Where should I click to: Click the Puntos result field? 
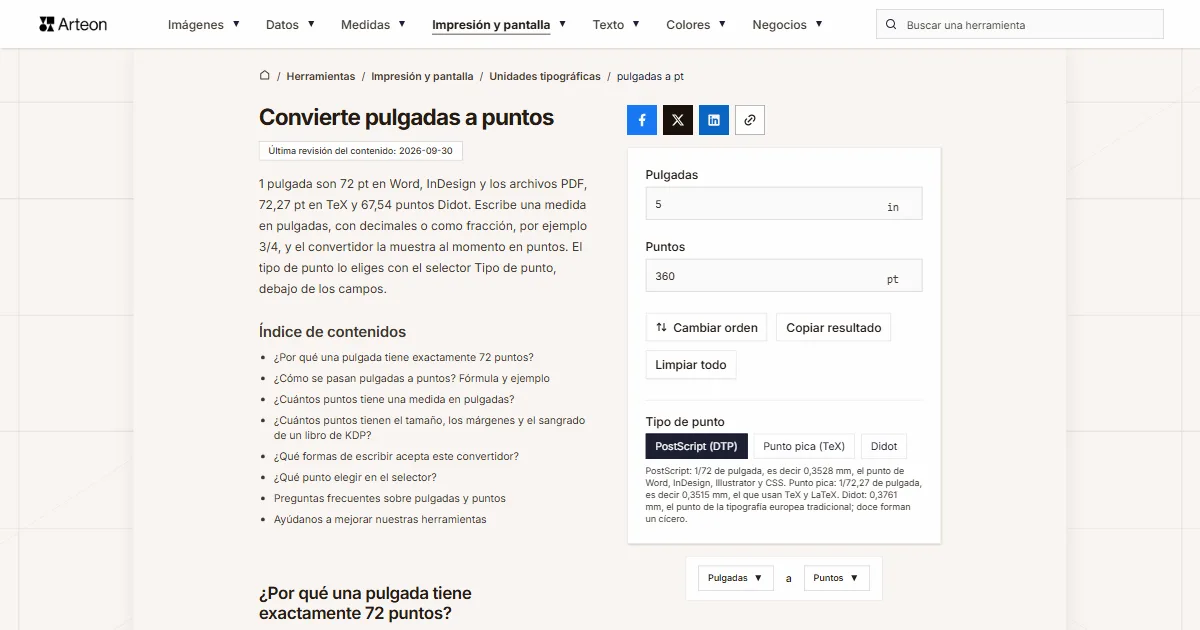(784, 276)
